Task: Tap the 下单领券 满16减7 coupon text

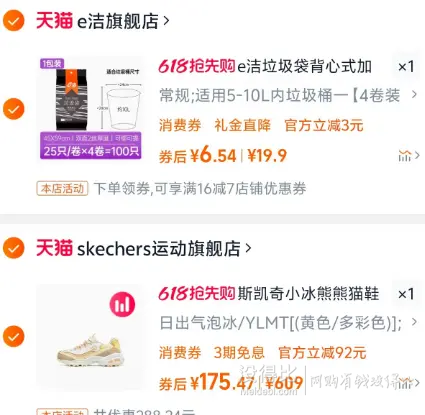Action: coord(200,189)
